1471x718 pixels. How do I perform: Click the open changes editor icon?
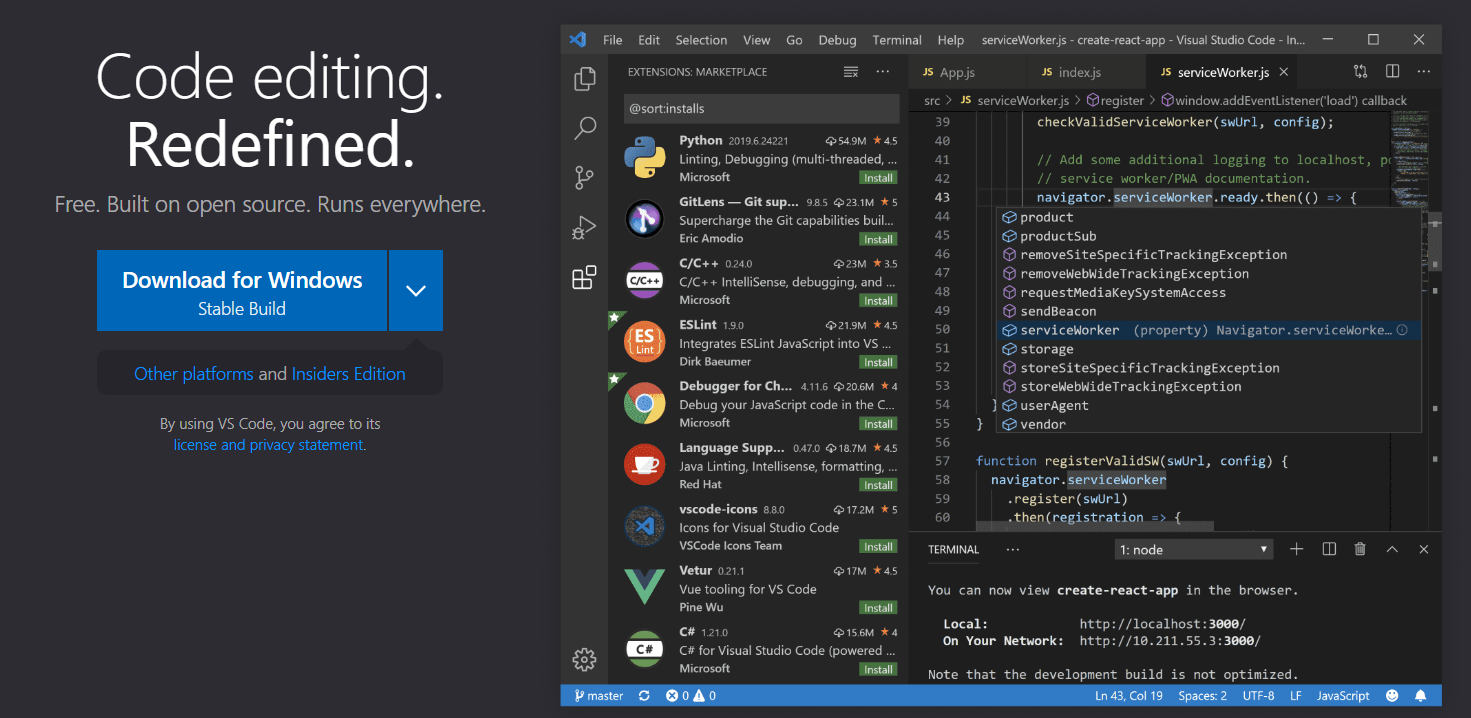click(x=1361, y=72)
